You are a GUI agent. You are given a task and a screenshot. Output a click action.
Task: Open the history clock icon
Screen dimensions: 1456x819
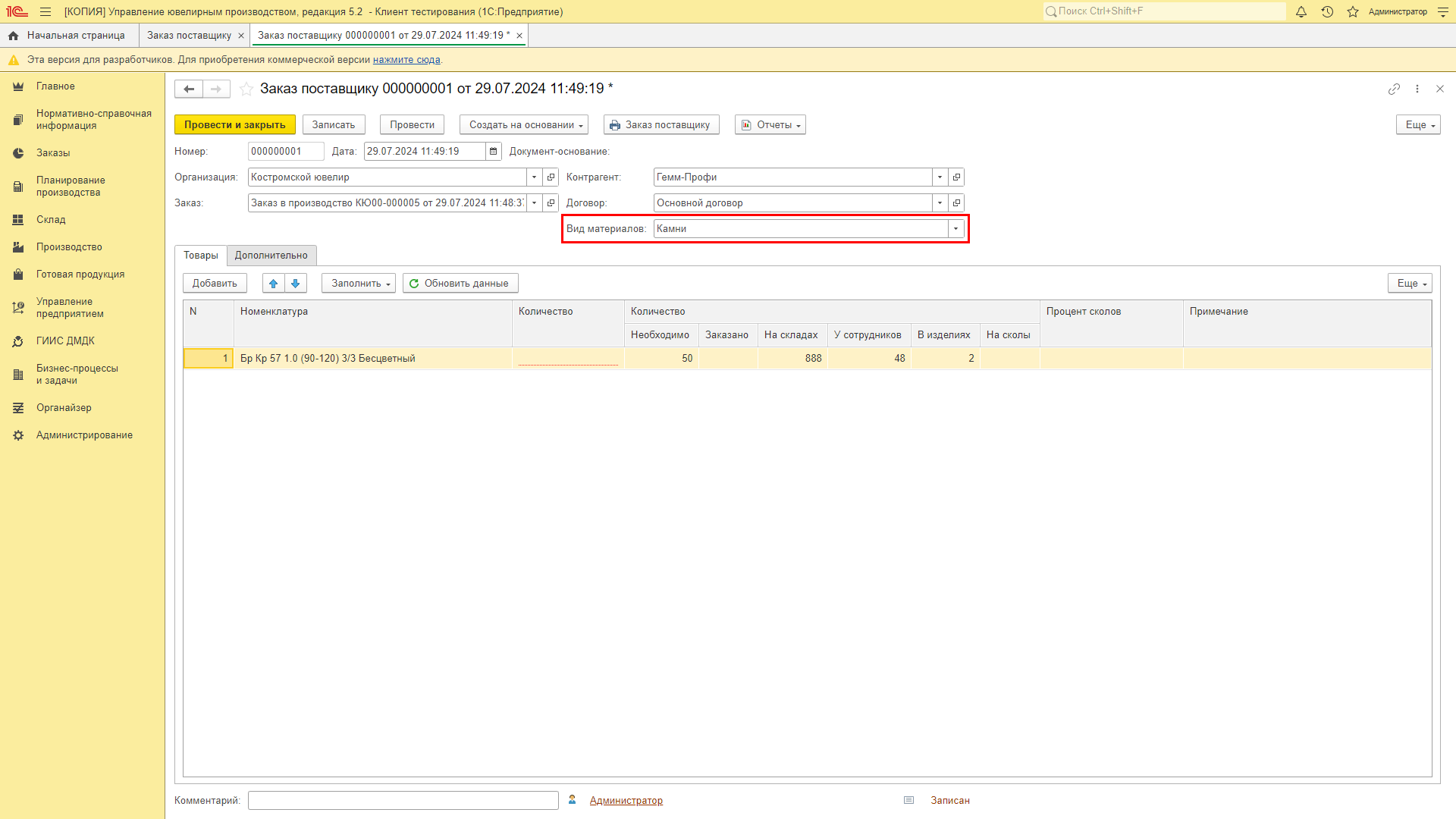(1327, 11)
